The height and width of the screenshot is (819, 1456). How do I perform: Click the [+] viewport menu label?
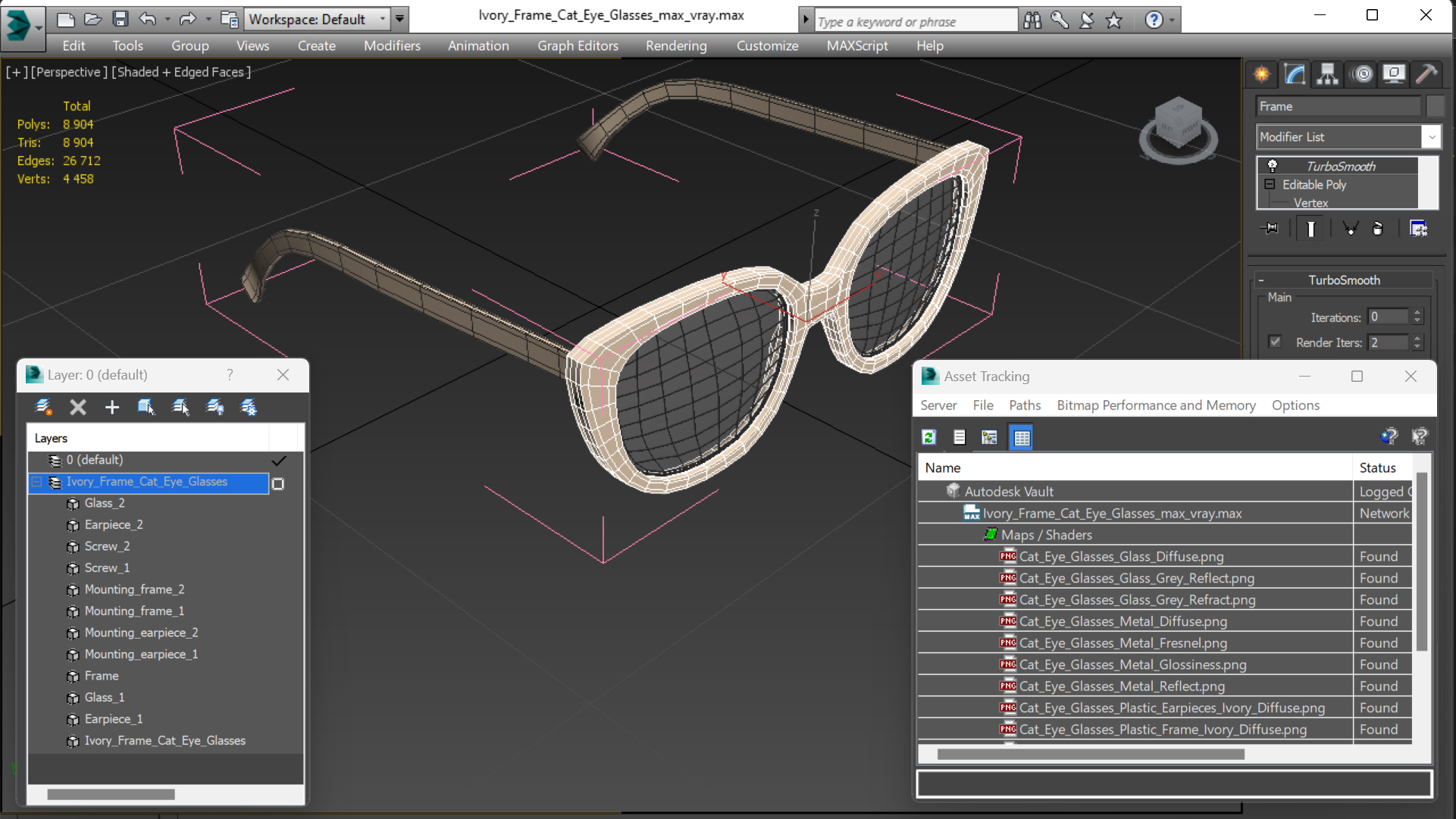point(17,72)
